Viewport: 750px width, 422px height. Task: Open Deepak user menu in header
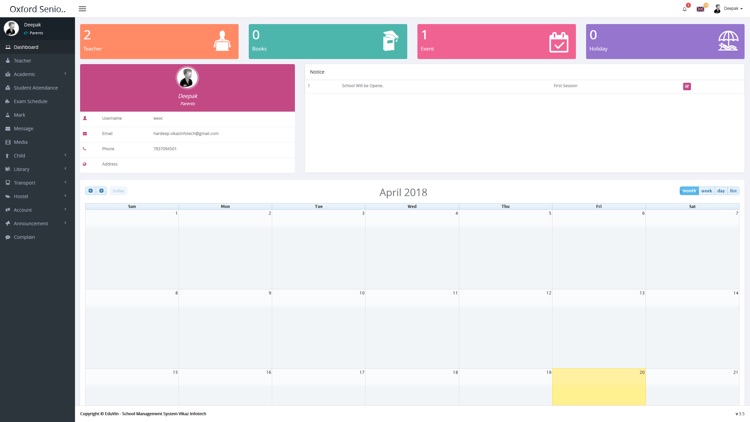point(728,9)
